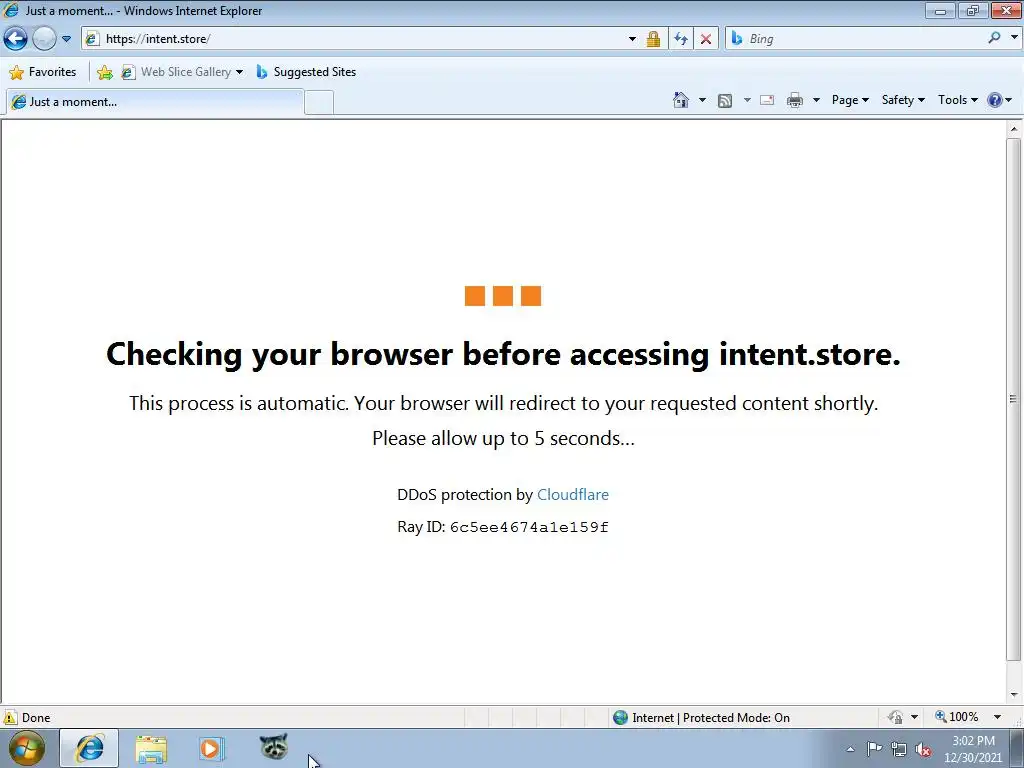Viewport: 1024px width, 768px height.
Task: Open Windows Explorer from the taskbar
Action: click(x=151, y=748)
